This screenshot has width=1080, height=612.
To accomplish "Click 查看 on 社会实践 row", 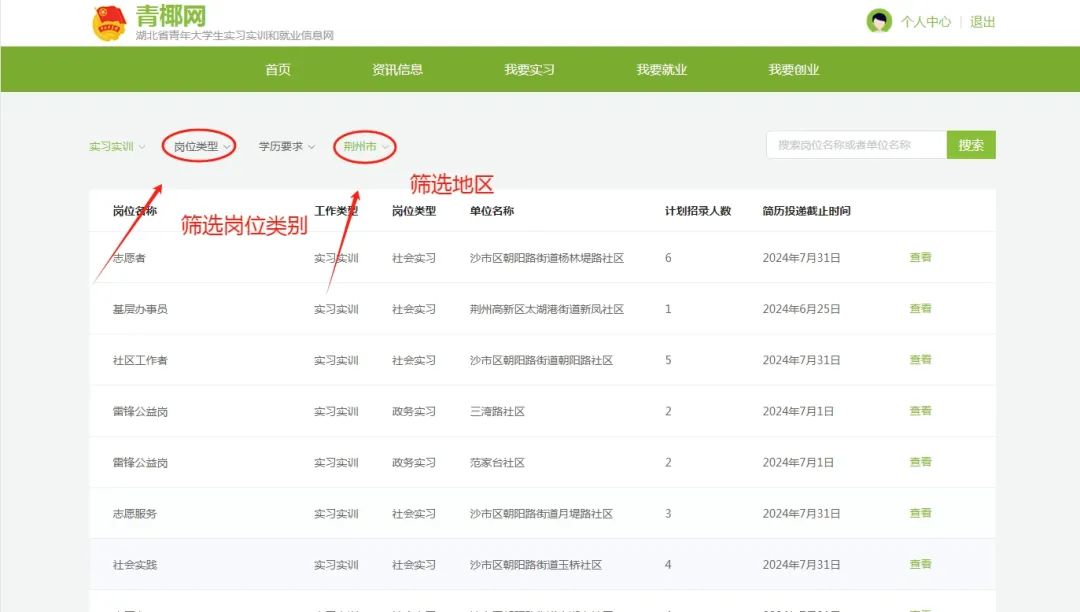I will pyautogui.click(x=920, y=564).
